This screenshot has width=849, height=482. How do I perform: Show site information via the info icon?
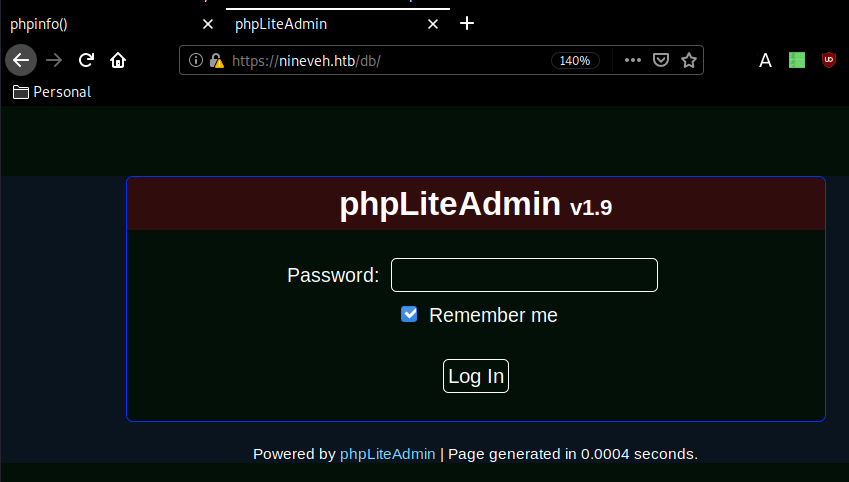[196, 60]
